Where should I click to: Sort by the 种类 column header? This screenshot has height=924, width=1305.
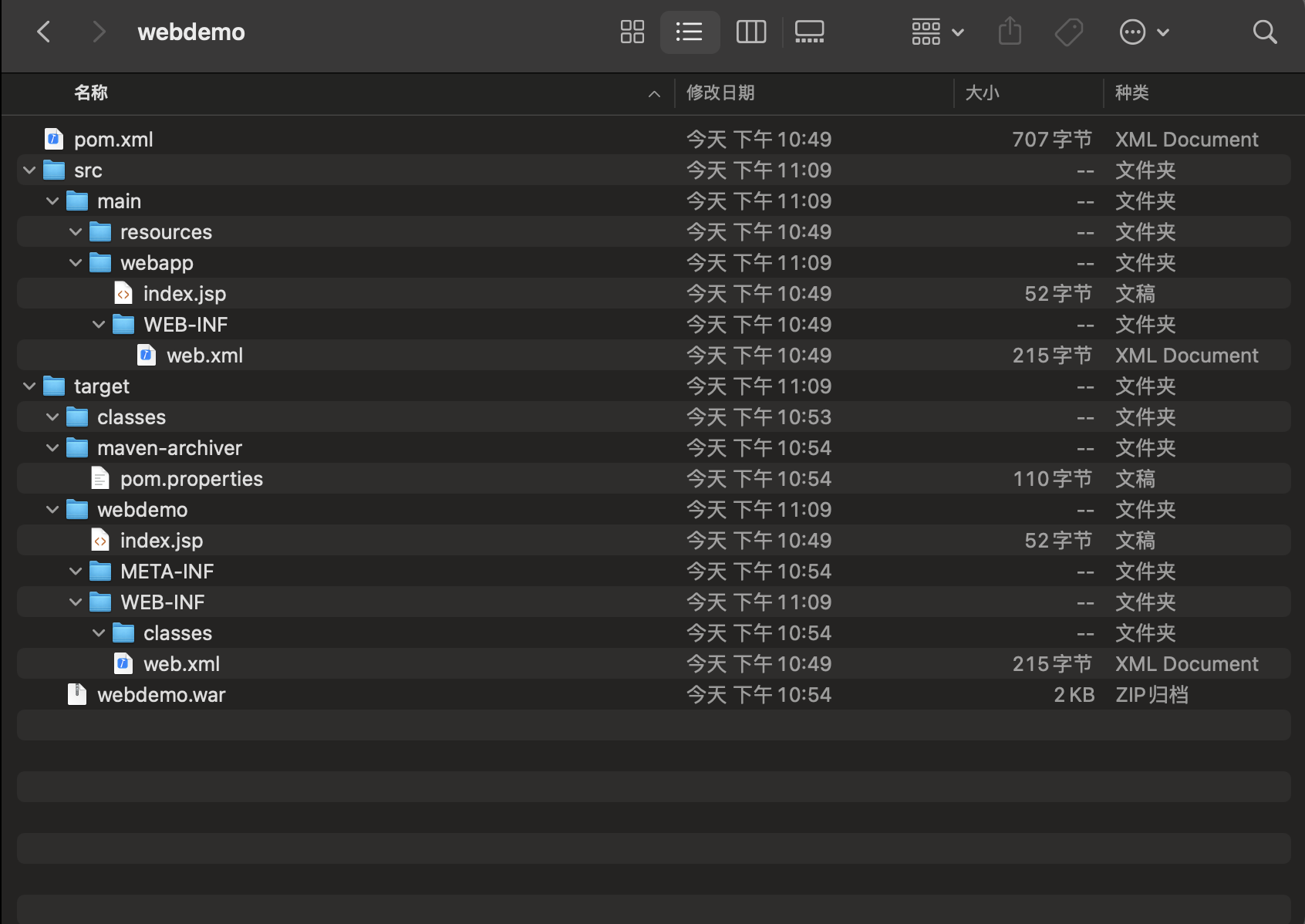tap(1132, 93)
